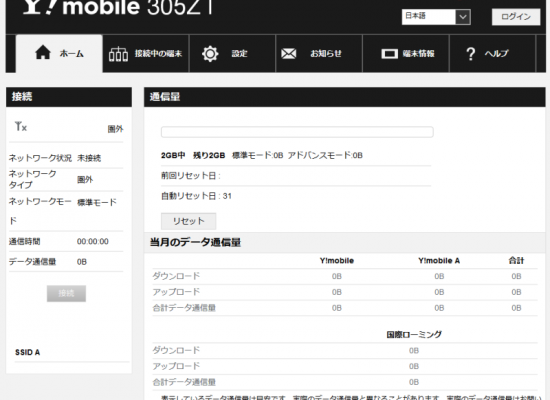Click アップロード row in roaming table
Viewport: 550px width, 400px height.
pyautogui.click(x=345, y=366)
